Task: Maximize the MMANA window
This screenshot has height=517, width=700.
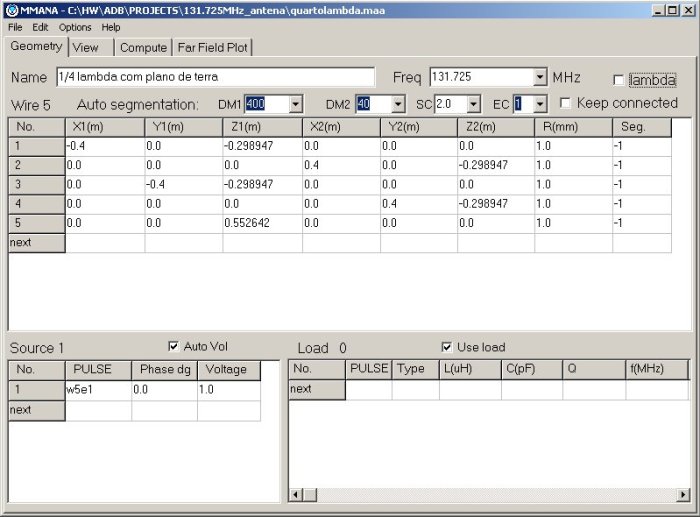Action: click(x=672, y=10)
